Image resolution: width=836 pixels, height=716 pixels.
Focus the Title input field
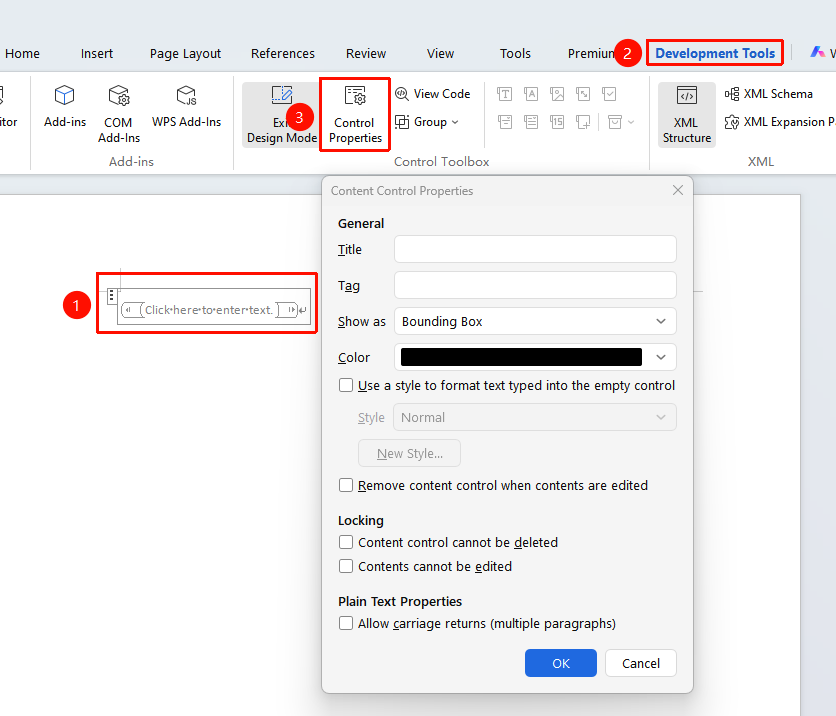point(535,249)
